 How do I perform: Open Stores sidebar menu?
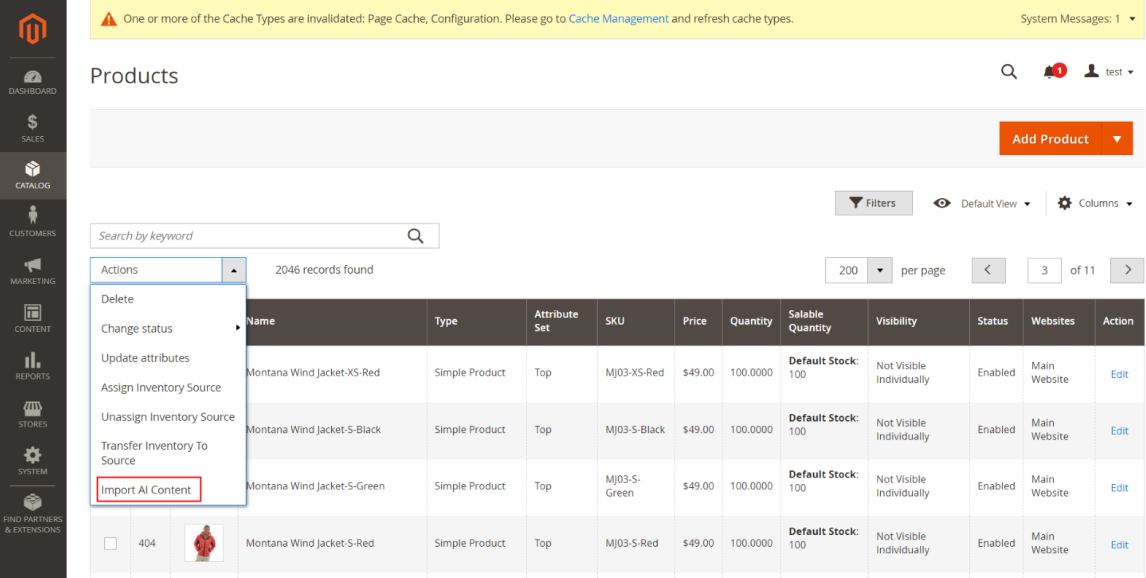pos(32,414)
